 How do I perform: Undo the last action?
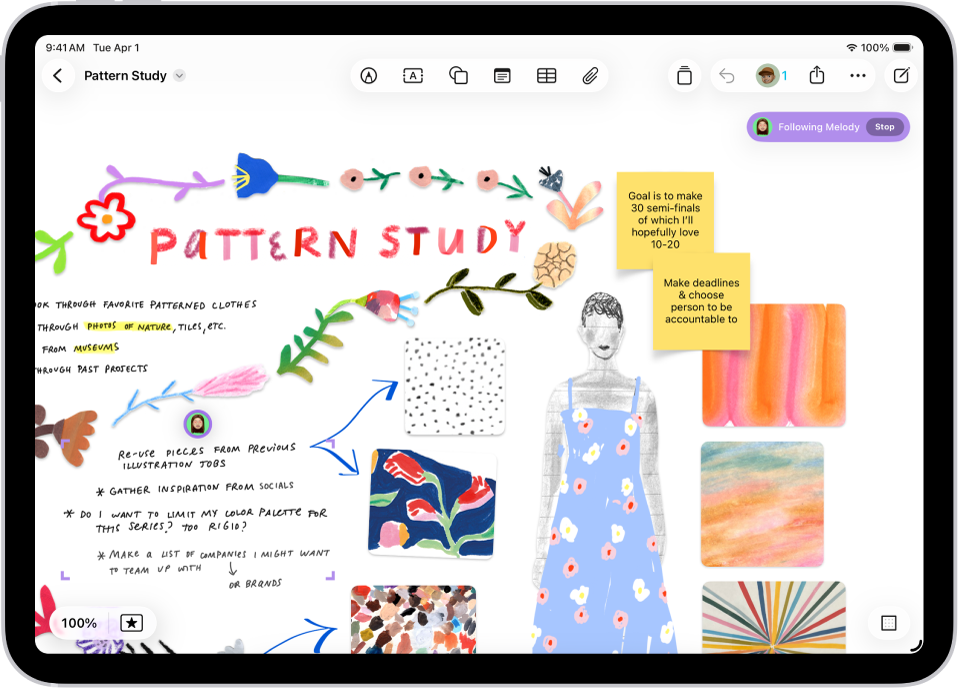tap(727, 76)
